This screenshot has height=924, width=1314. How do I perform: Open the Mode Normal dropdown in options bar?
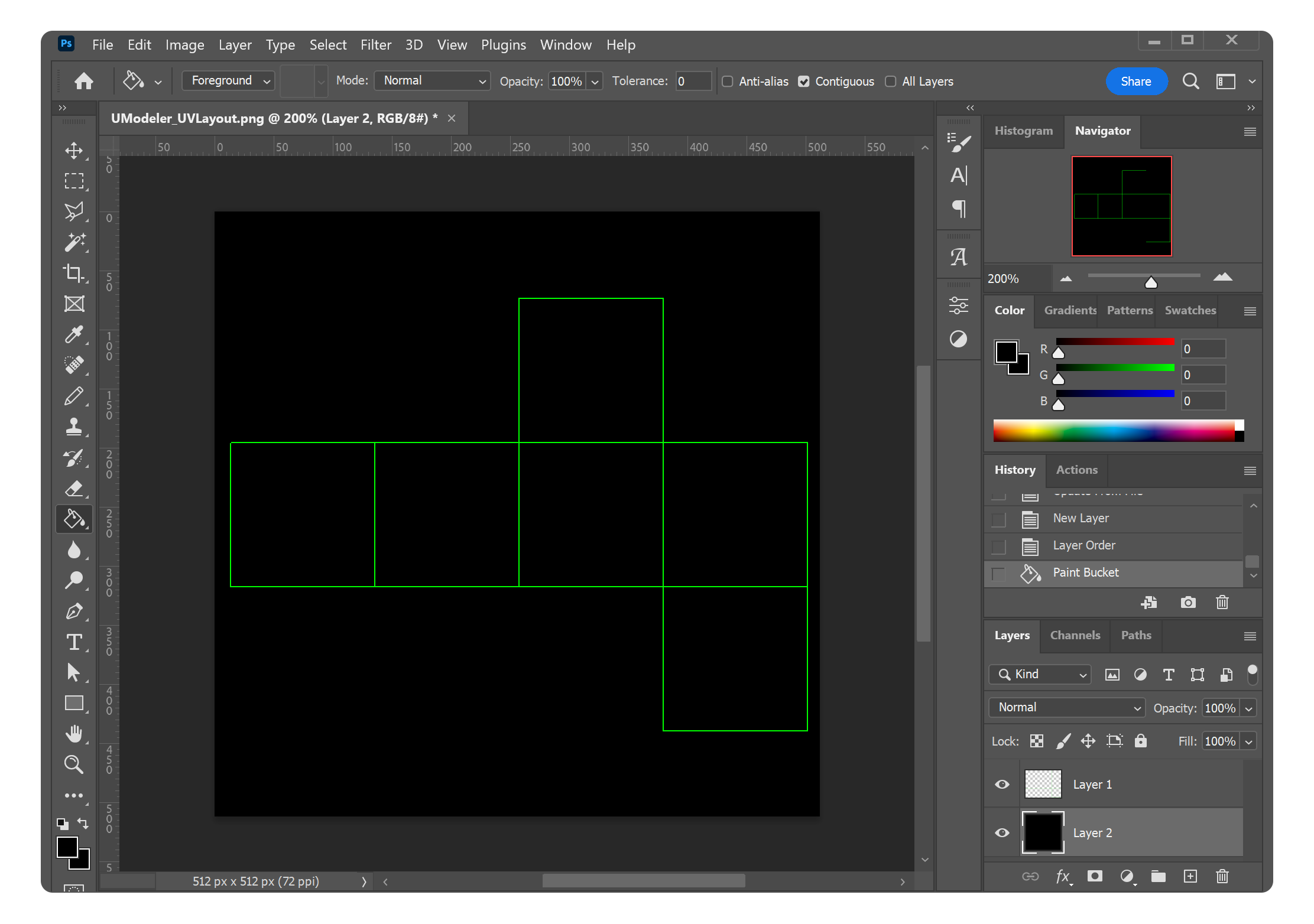click(433, 81)
